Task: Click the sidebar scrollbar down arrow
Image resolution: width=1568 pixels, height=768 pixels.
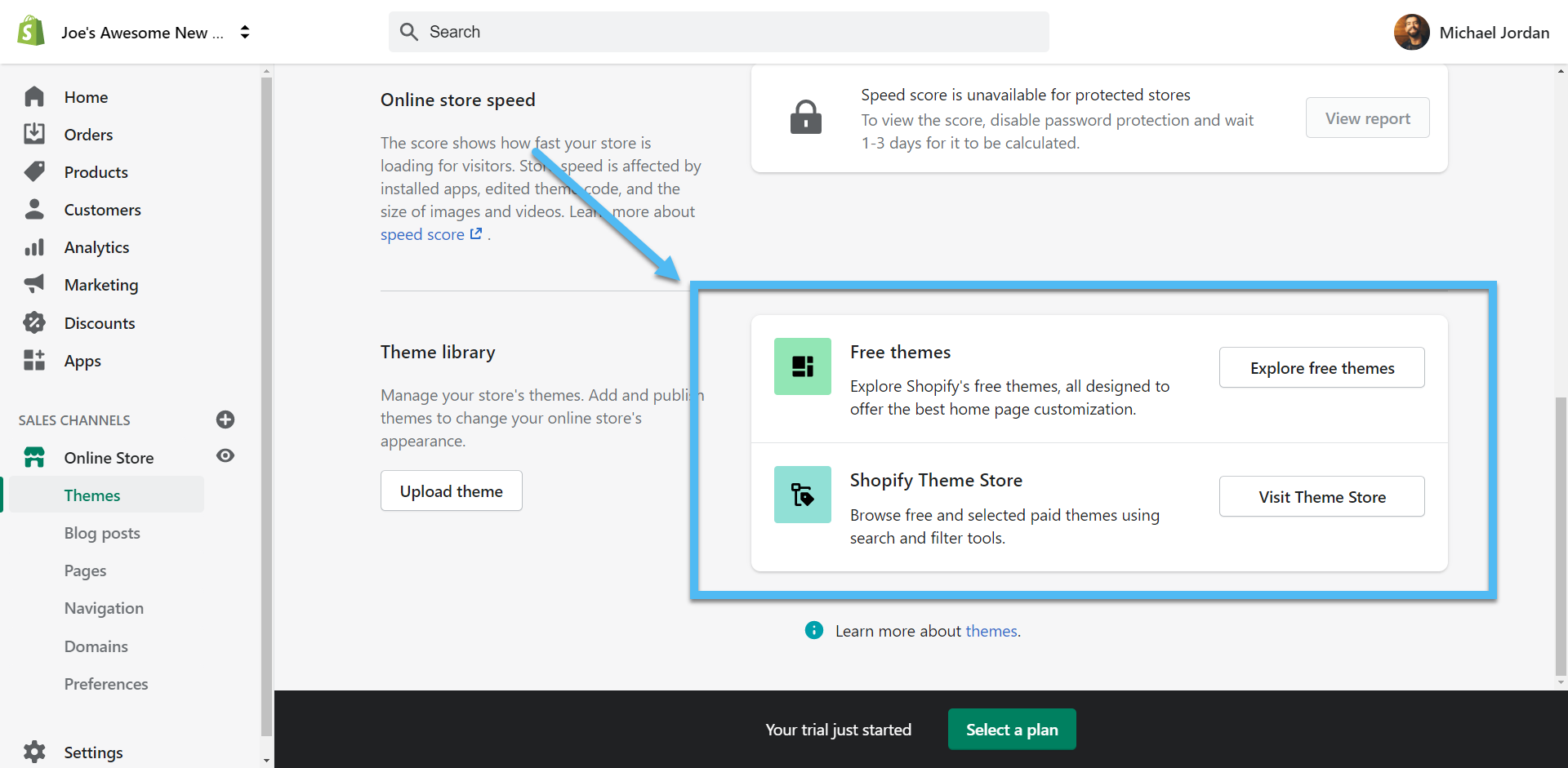Action: pos(266,760)
